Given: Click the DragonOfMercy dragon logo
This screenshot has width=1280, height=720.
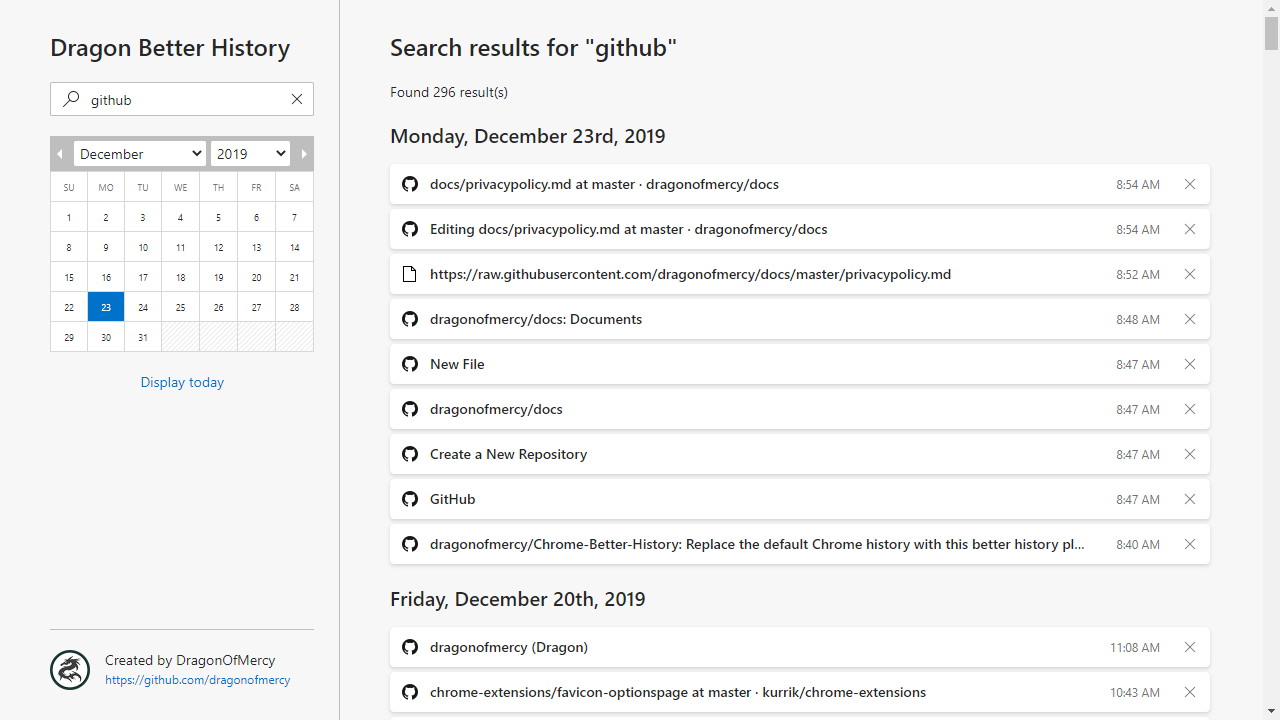Looking at the screenshot, I should coord(70,670).
